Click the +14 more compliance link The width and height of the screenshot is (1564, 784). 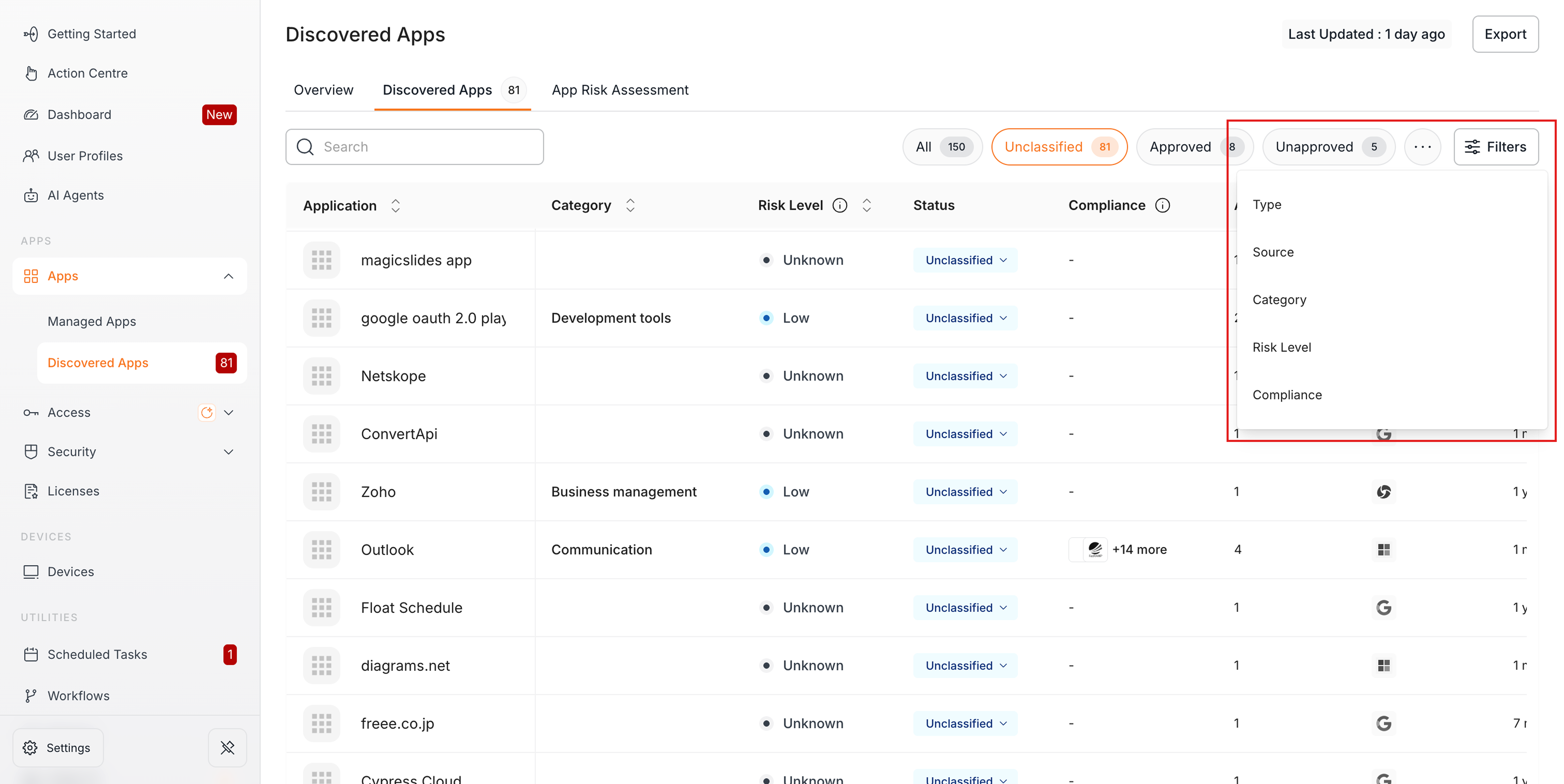[1139, 550]
